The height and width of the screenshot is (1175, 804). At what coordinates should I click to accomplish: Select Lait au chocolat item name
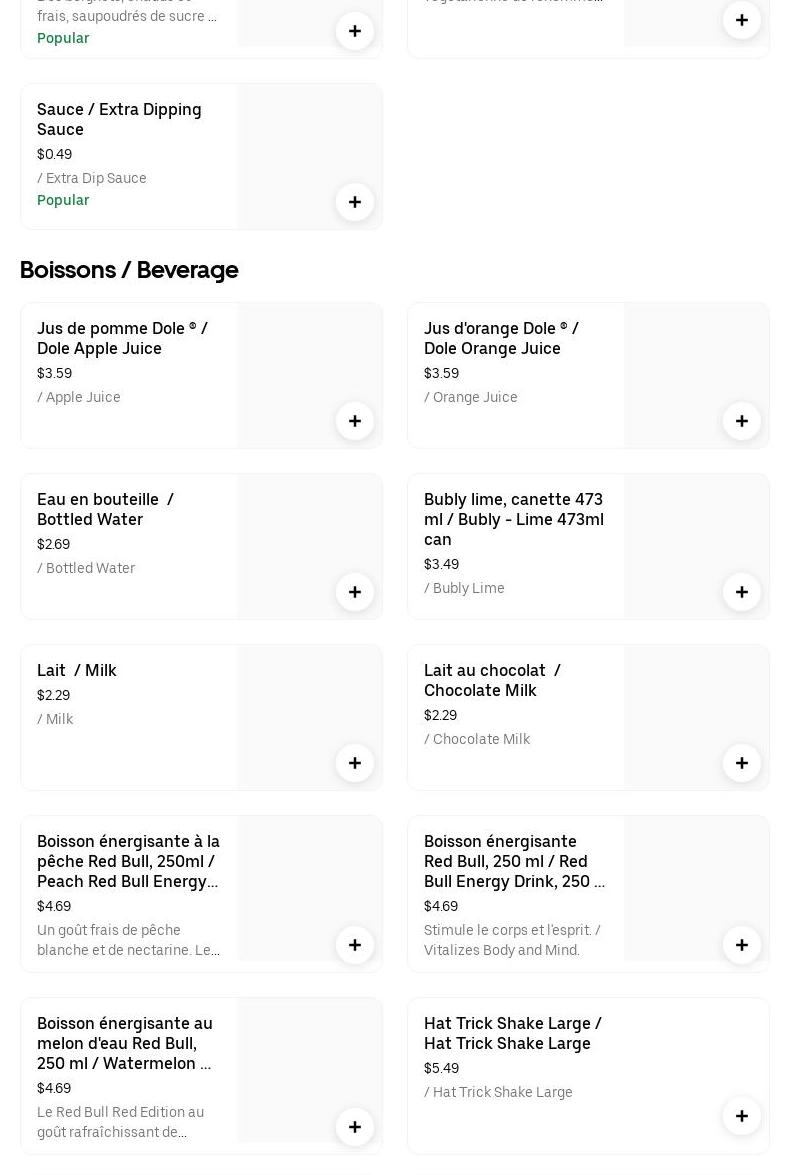[491, 680]
